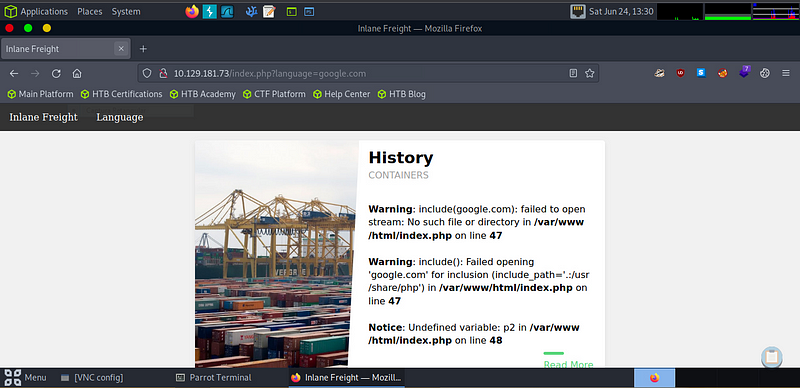This screenshot has height=388, width=800.
Task: Open Wireshark shark-fin launcher icon
Action: pos(227,11)
